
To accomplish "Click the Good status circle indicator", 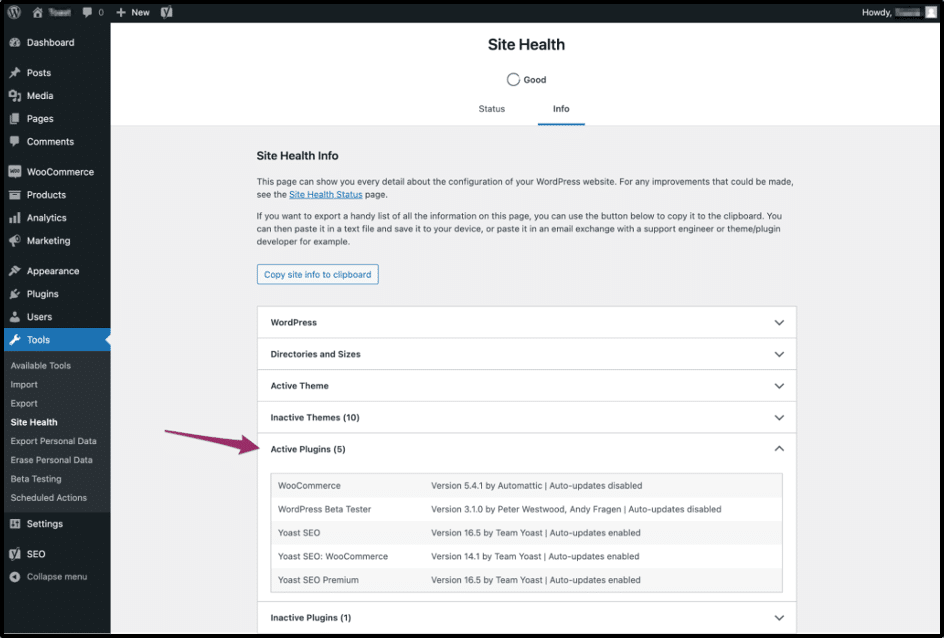I will coord(513,79).
